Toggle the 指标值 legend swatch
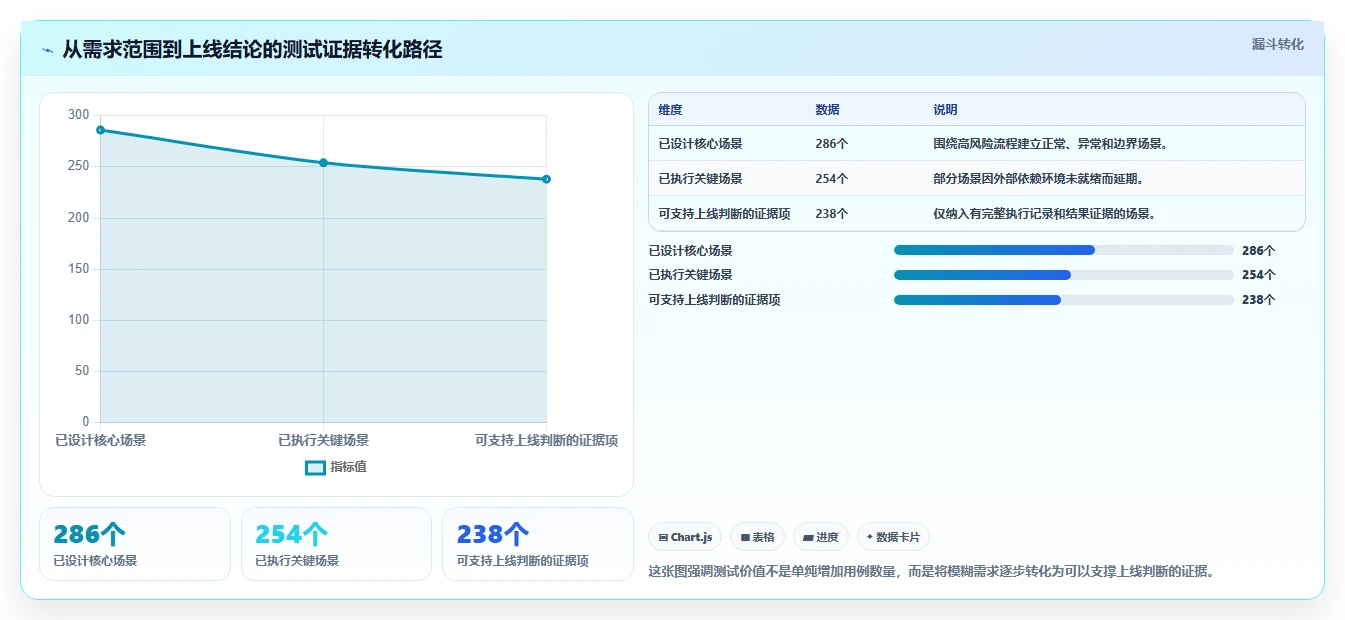The width and height of the screenshot is (1345, 620). coord(315,467)
